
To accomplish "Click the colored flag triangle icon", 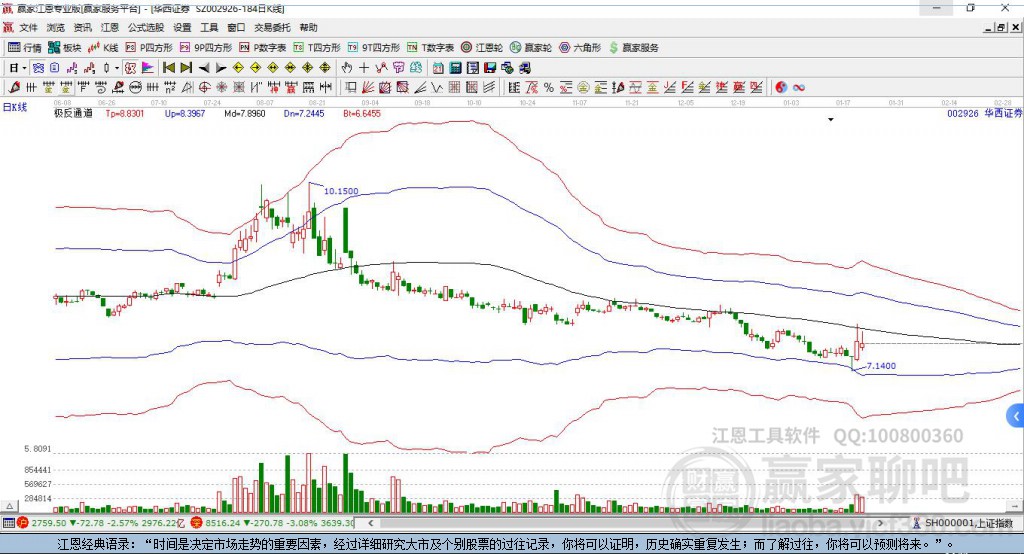I will (148, 68).
